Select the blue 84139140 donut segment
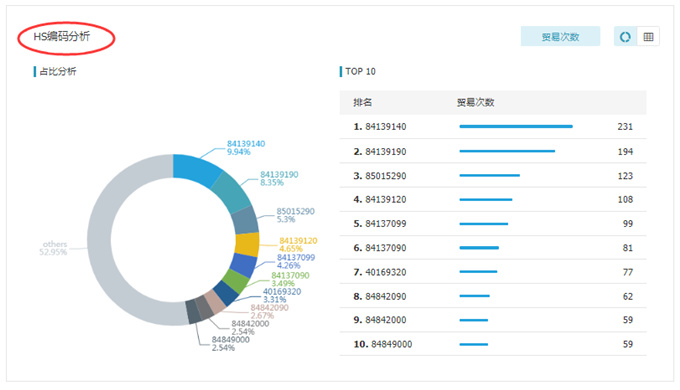Viewport: 680px width, 390px height. (196, 170)
